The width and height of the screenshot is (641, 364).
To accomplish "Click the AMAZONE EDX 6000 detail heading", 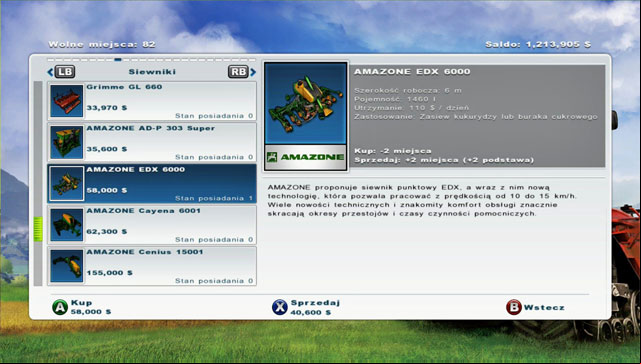I will (x=412, y=72).
